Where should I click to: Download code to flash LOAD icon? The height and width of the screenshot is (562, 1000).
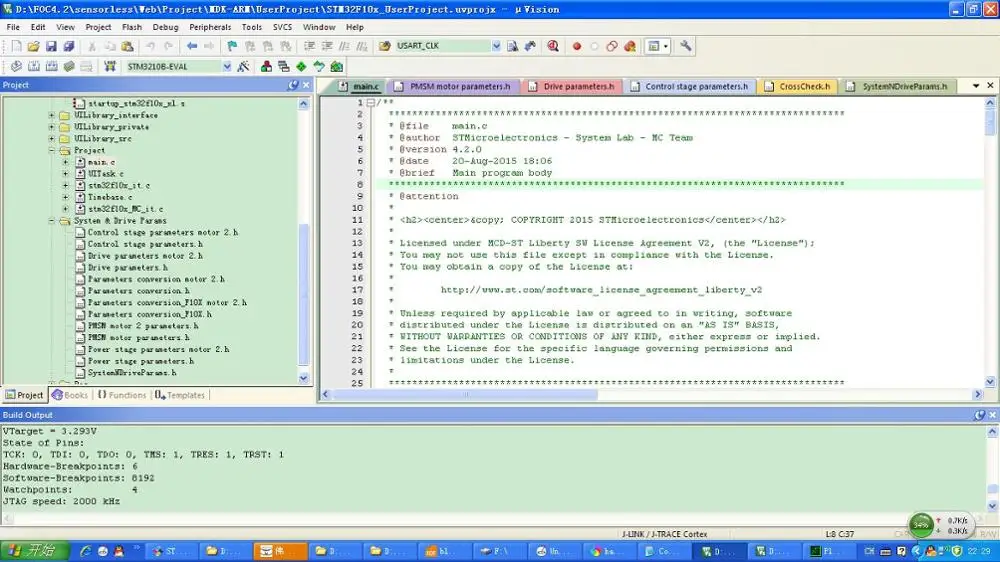[x=110, y=66]
